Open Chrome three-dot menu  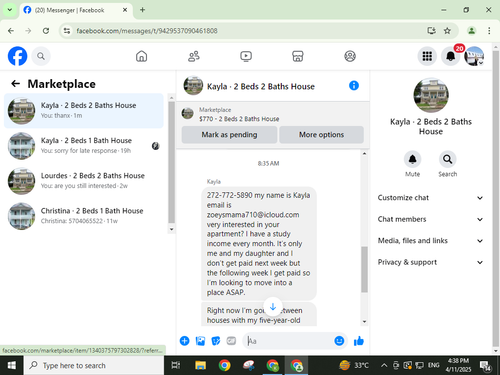click(x=489, y=31)
